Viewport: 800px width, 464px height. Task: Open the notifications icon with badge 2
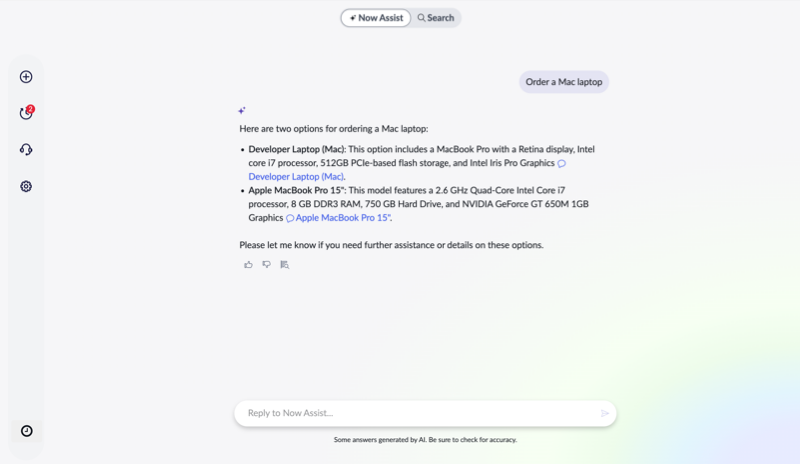[x=26, y=112]
